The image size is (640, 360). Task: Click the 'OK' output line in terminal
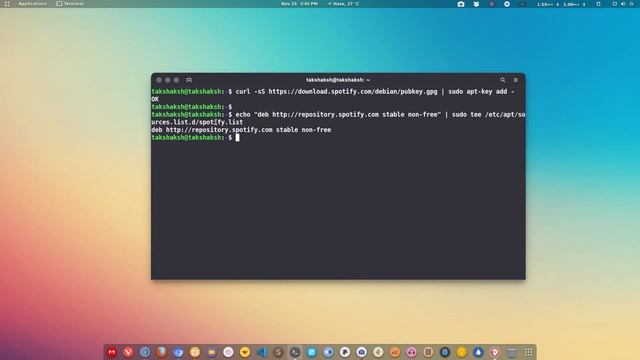(x=155, y=99)
